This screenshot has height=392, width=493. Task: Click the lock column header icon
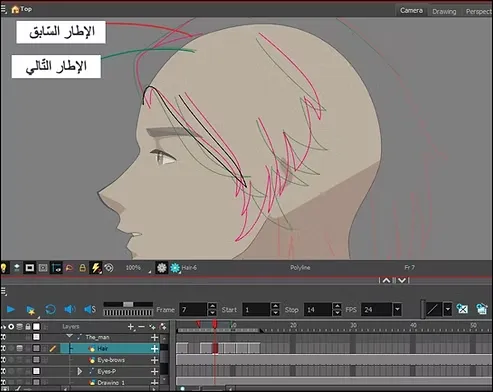tap(28, 327)
